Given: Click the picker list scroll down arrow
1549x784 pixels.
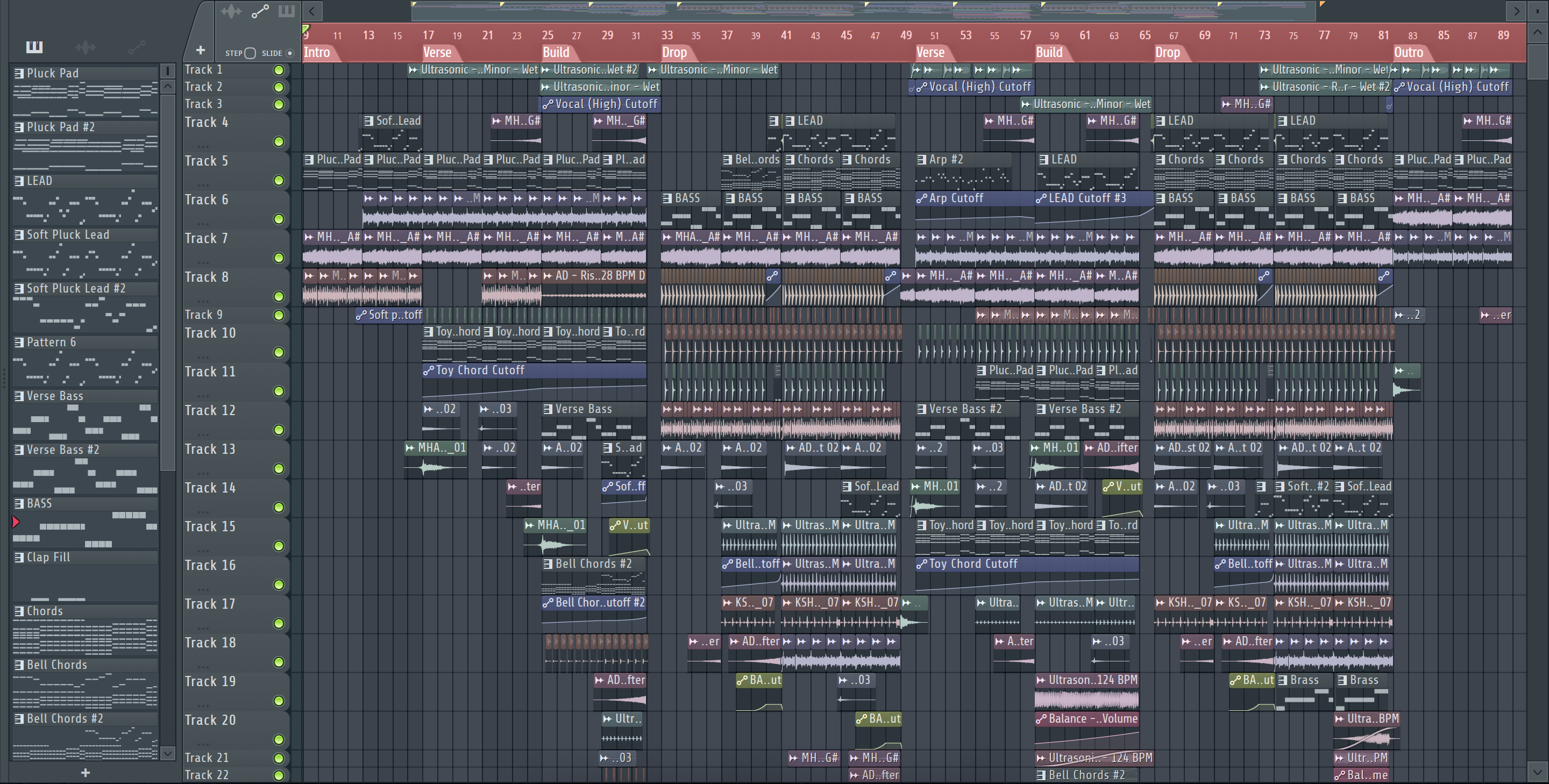Looking at the screenshot, I should click(x=168, y=753).
